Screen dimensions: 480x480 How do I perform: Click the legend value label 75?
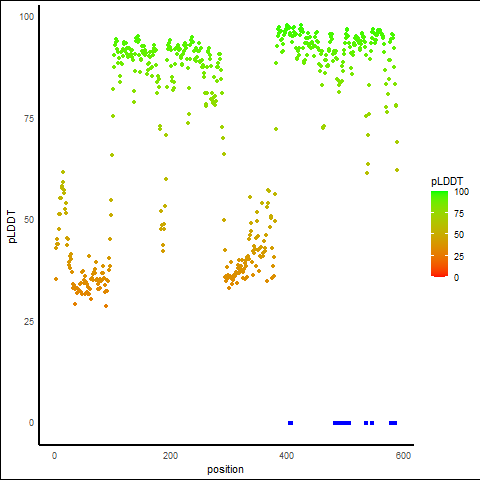[x=459, y=214]
